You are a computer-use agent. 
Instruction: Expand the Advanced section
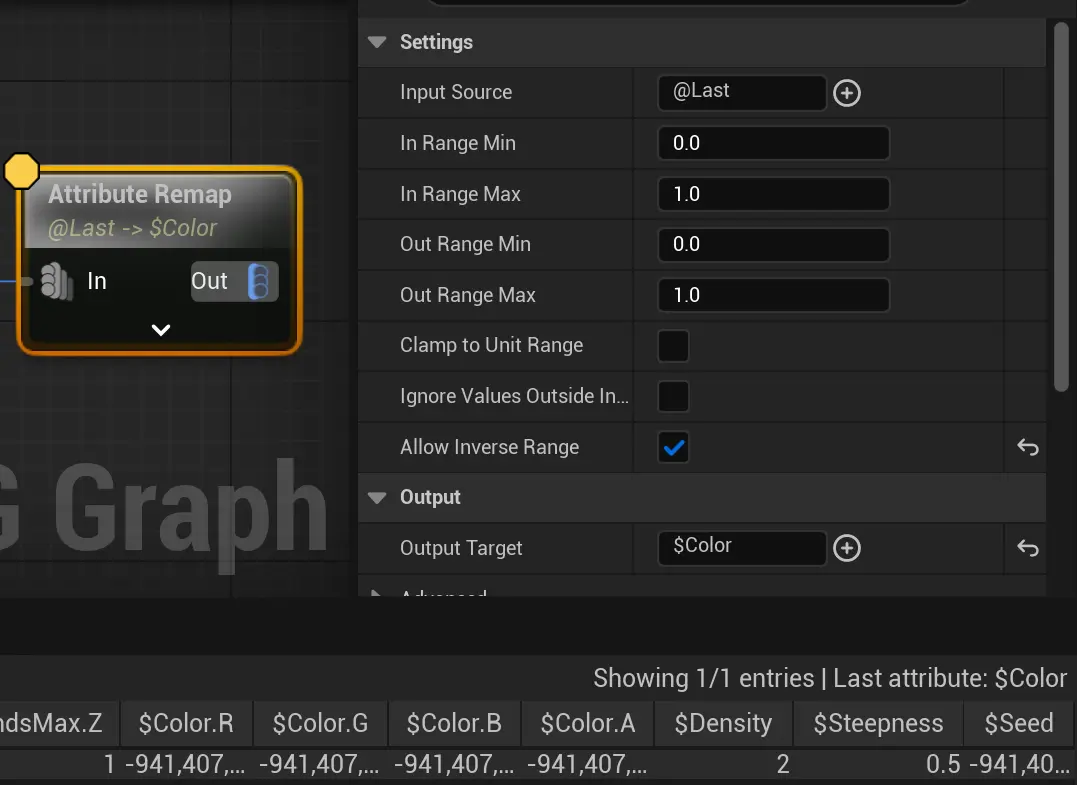[x=377, y=593]
